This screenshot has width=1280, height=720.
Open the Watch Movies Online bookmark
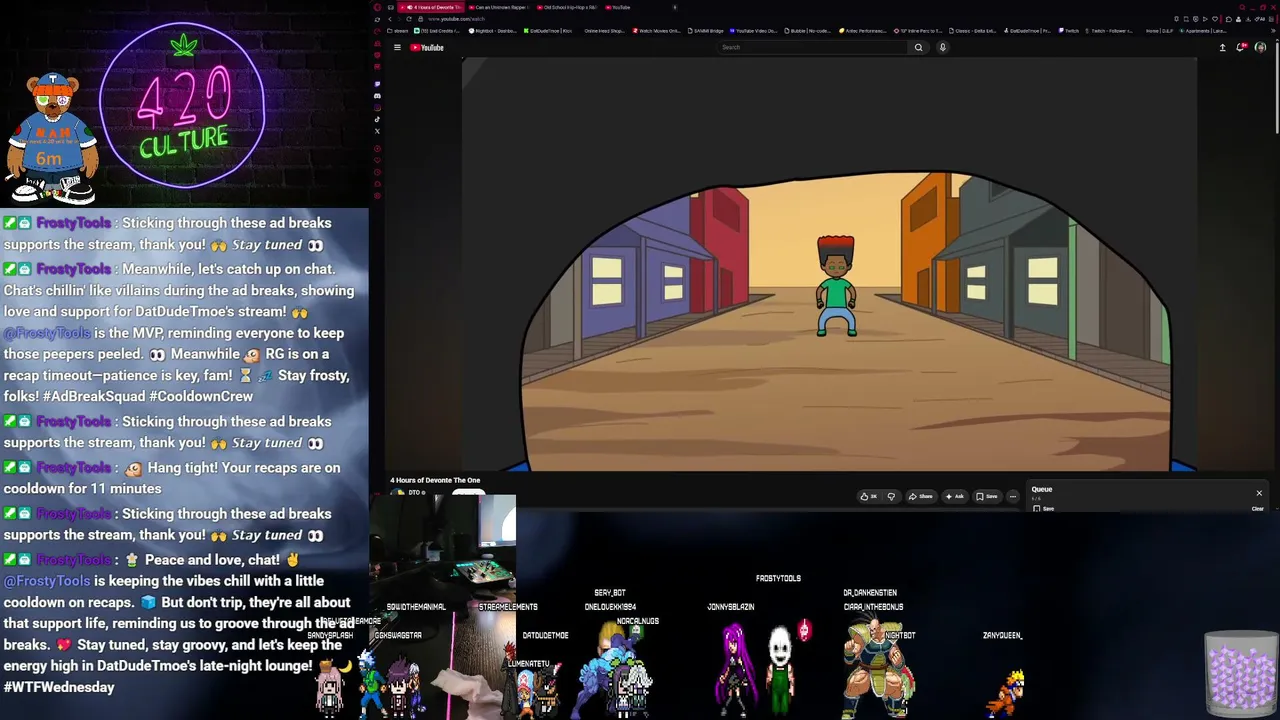656,31
